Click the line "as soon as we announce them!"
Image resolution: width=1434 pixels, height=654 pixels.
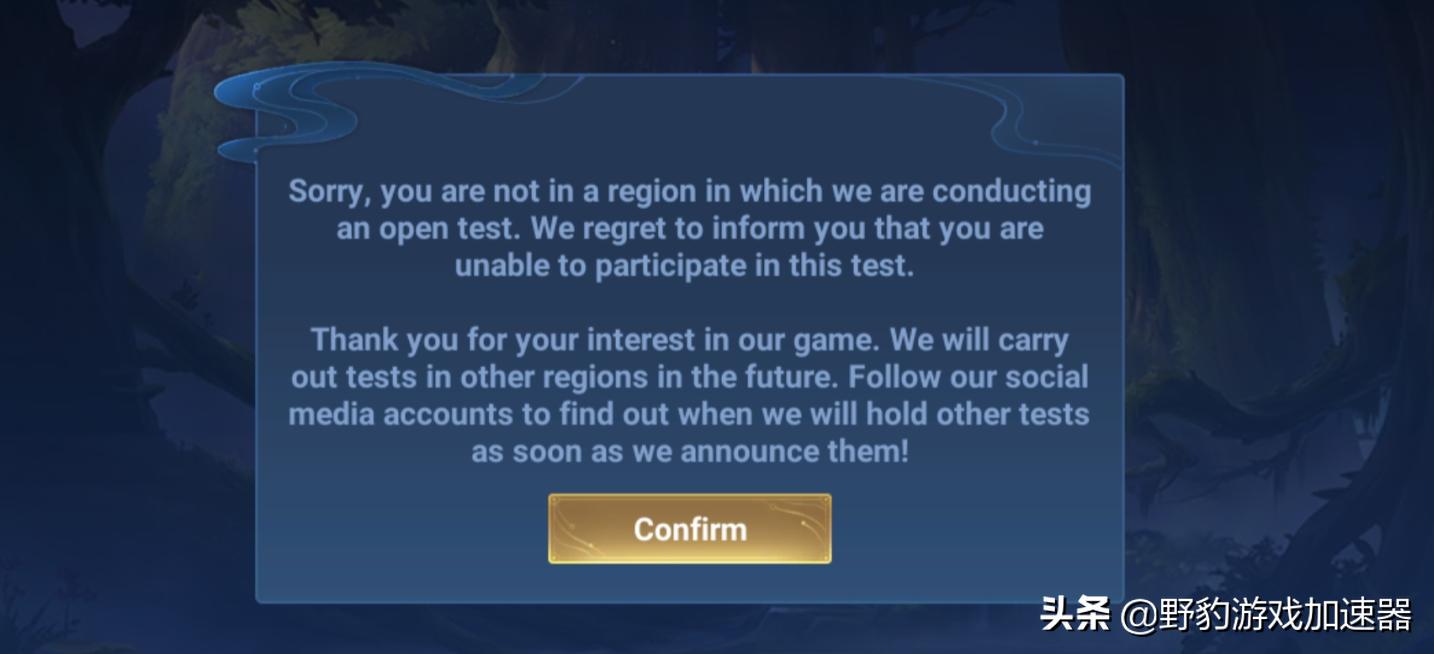[x=690, y=451]
